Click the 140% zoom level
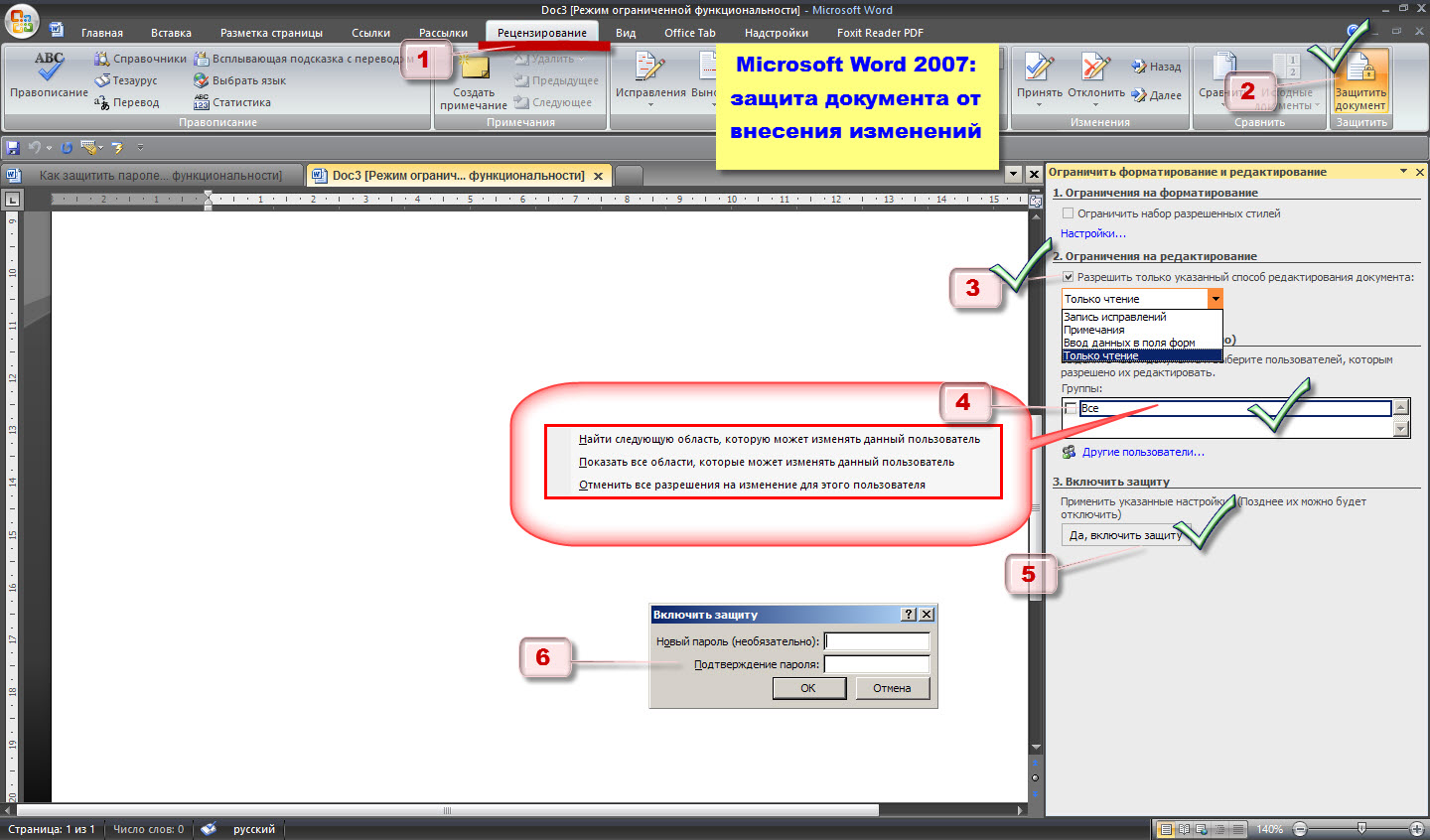The height and width of the screenshot is (840, 1430). coord(1270,829)
